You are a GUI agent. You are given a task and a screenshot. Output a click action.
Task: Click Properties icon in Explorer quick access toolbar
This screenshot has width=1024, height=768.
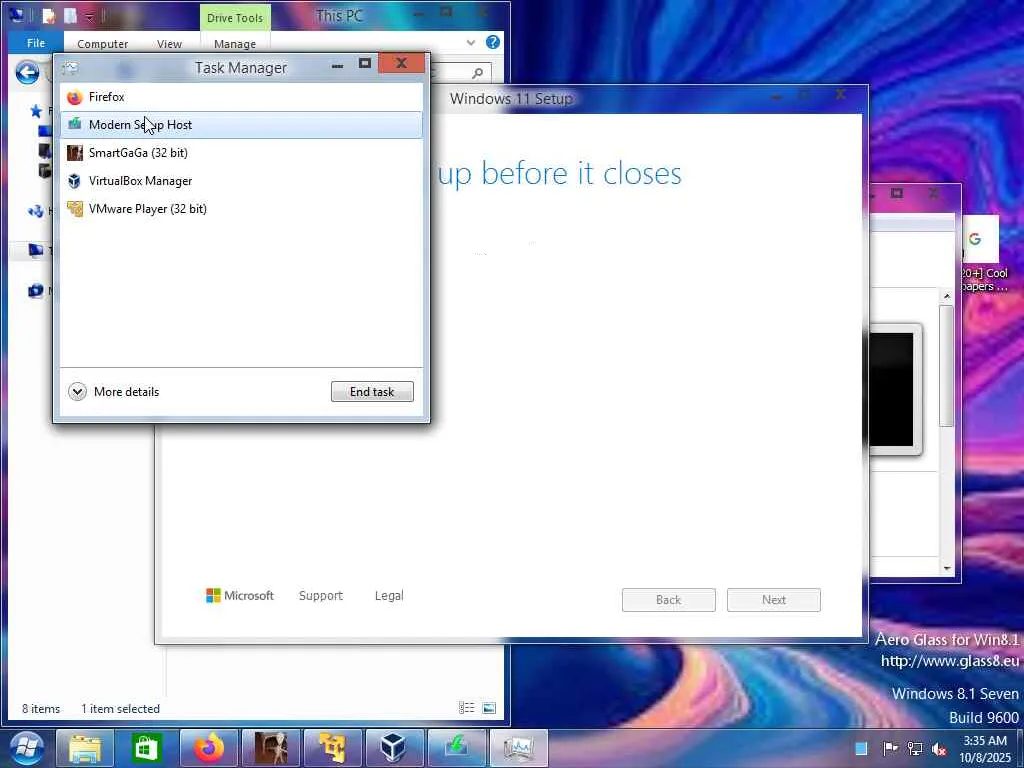50,16
